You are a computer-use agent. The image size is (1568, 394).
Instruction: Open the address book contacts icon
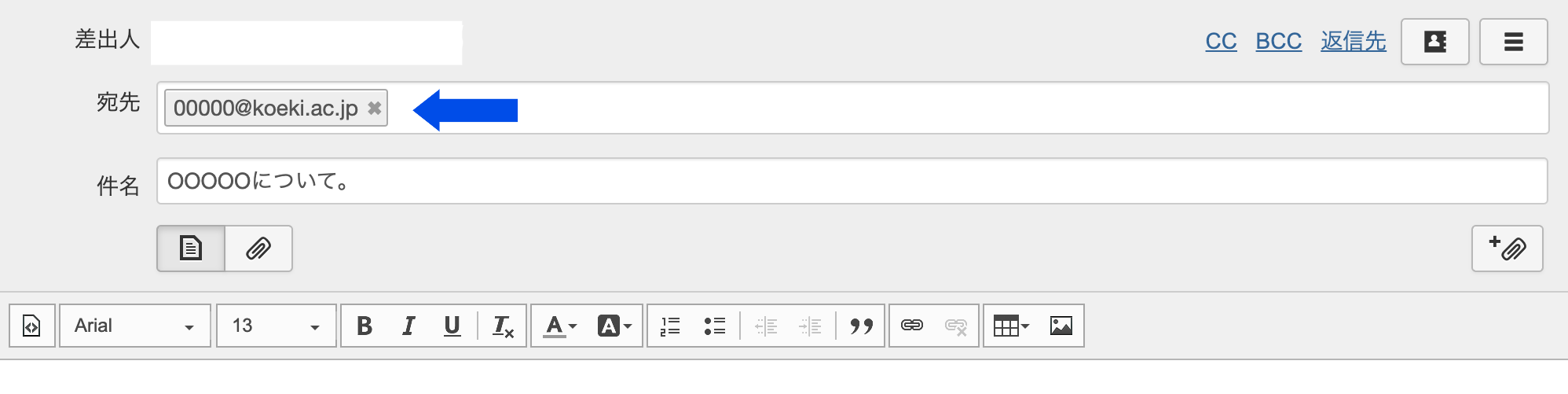click(1434, 42)
